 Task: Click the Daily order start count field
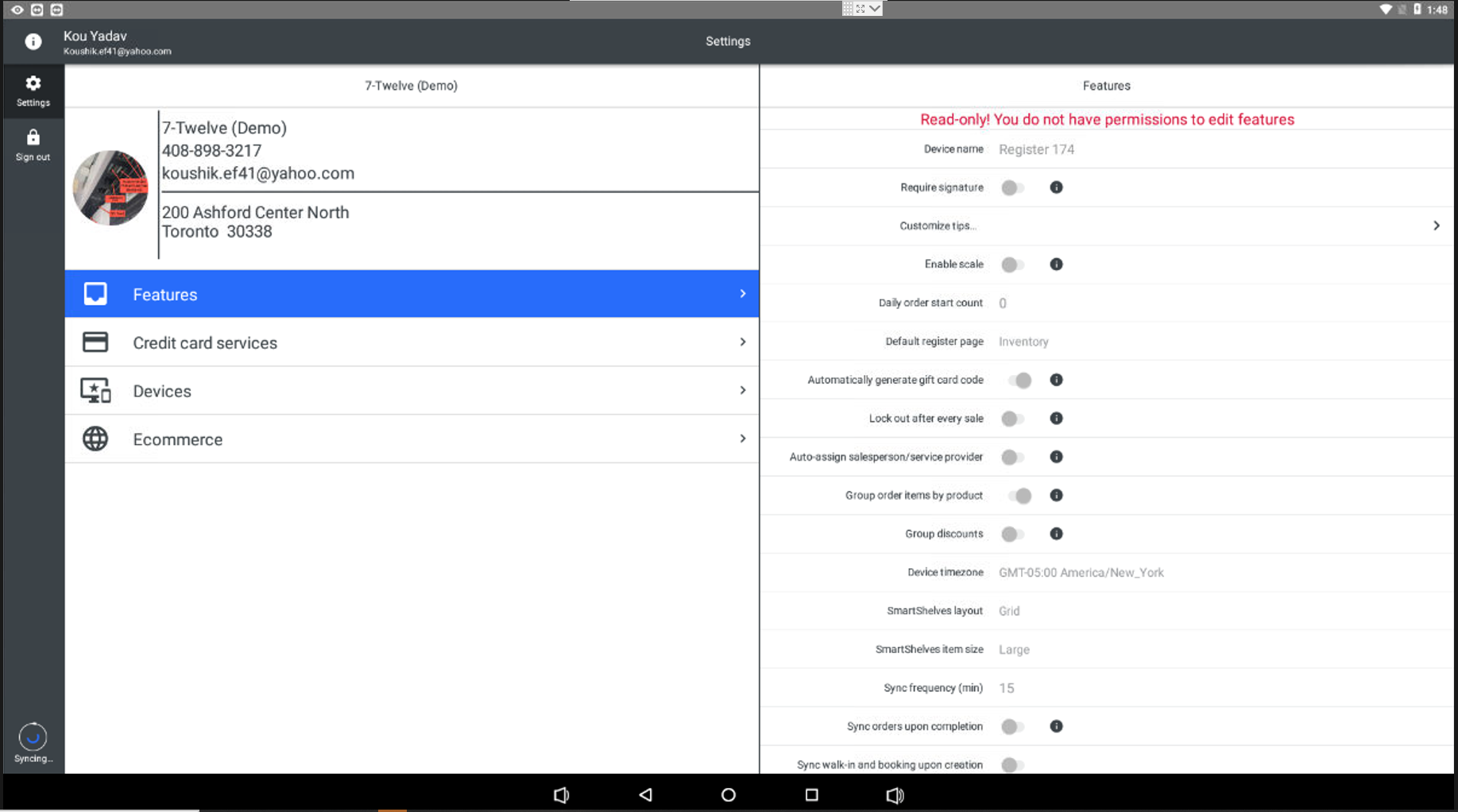(1003, 304)
